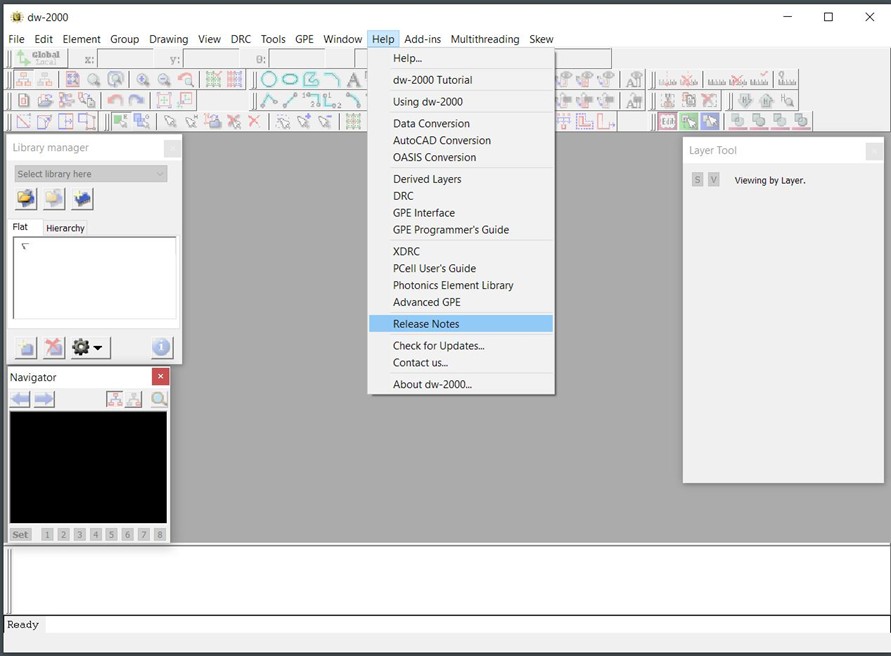Click Navigator back arrow

[20, 399]
